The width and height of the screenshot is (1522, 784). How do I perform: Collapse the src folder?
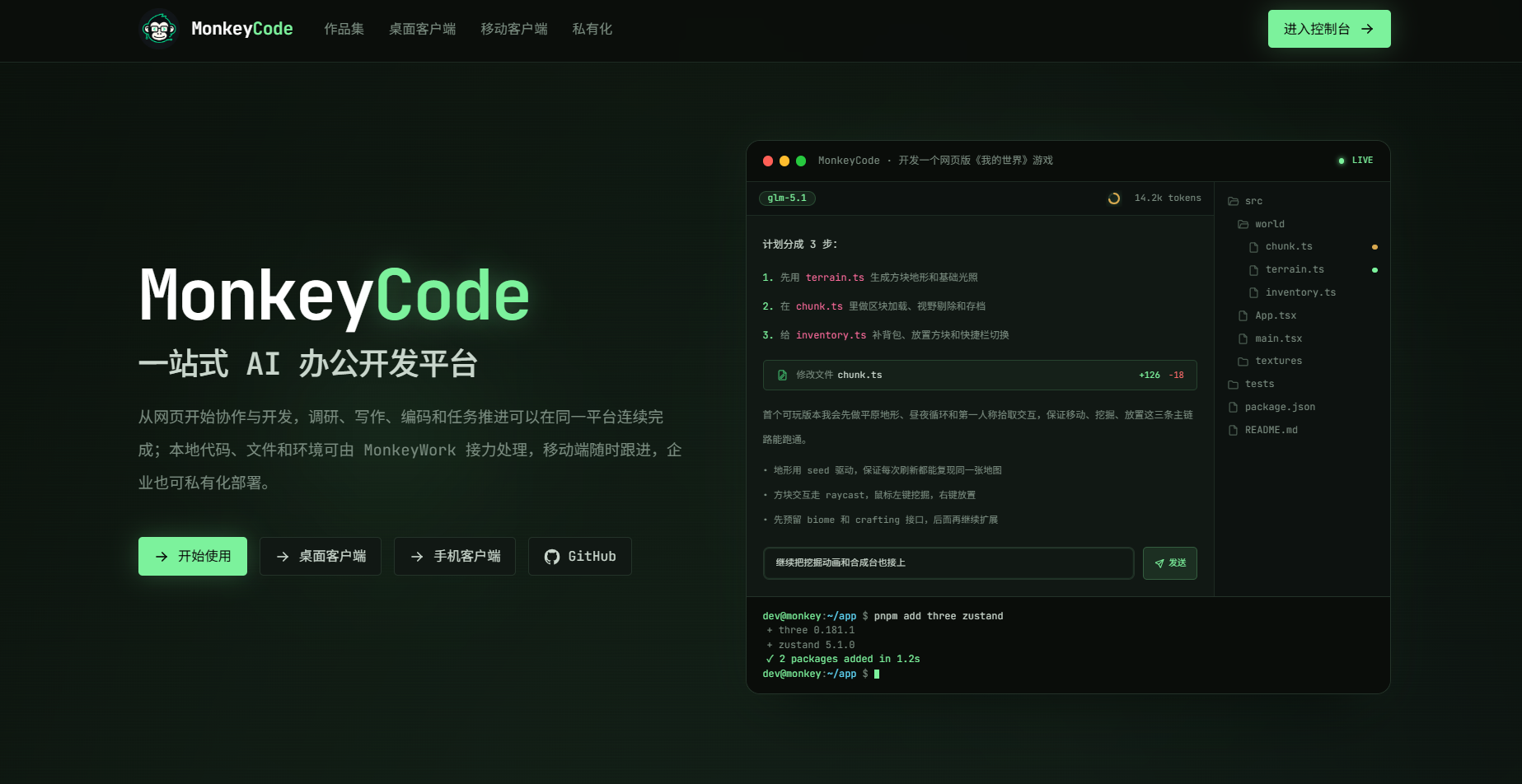point(1245,201)
